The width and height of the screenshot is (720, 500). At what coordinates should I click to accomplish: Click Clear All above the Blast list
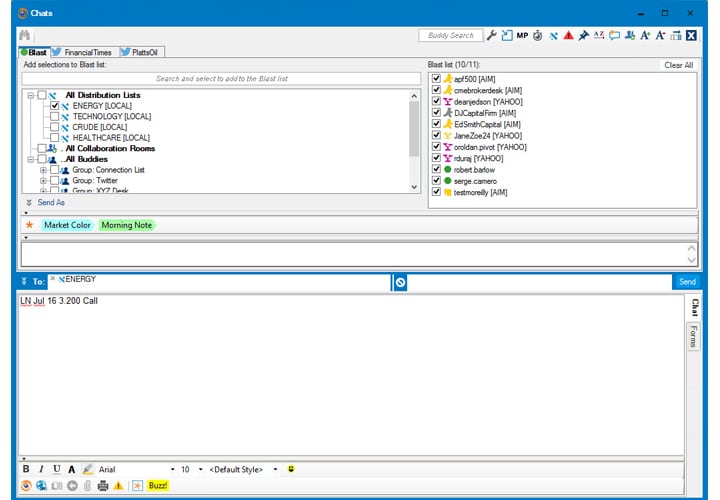678,65
